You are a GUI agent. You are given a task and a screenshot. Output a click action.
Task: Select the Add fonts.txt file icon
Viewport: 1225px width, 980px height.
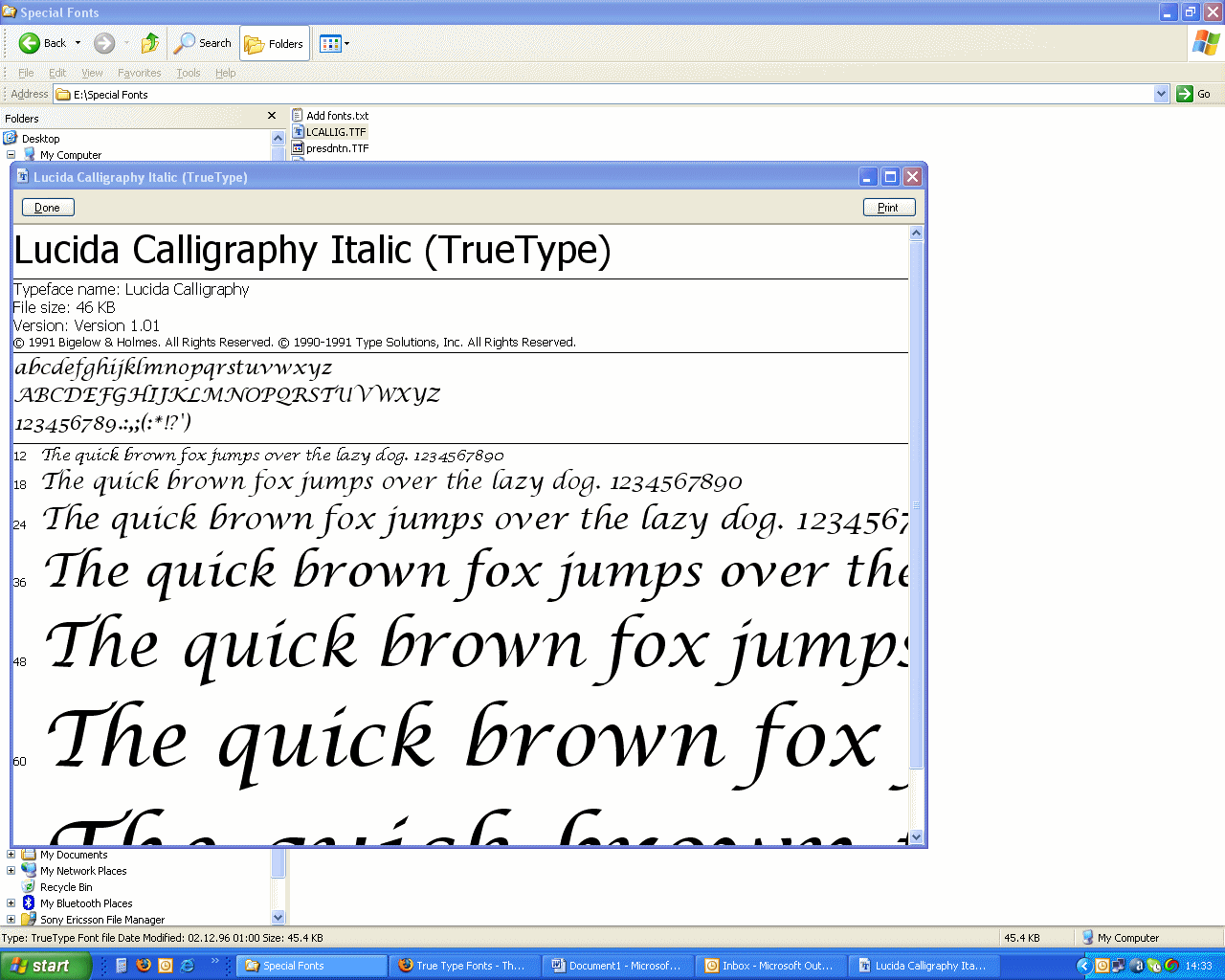[x=298, y=115]
